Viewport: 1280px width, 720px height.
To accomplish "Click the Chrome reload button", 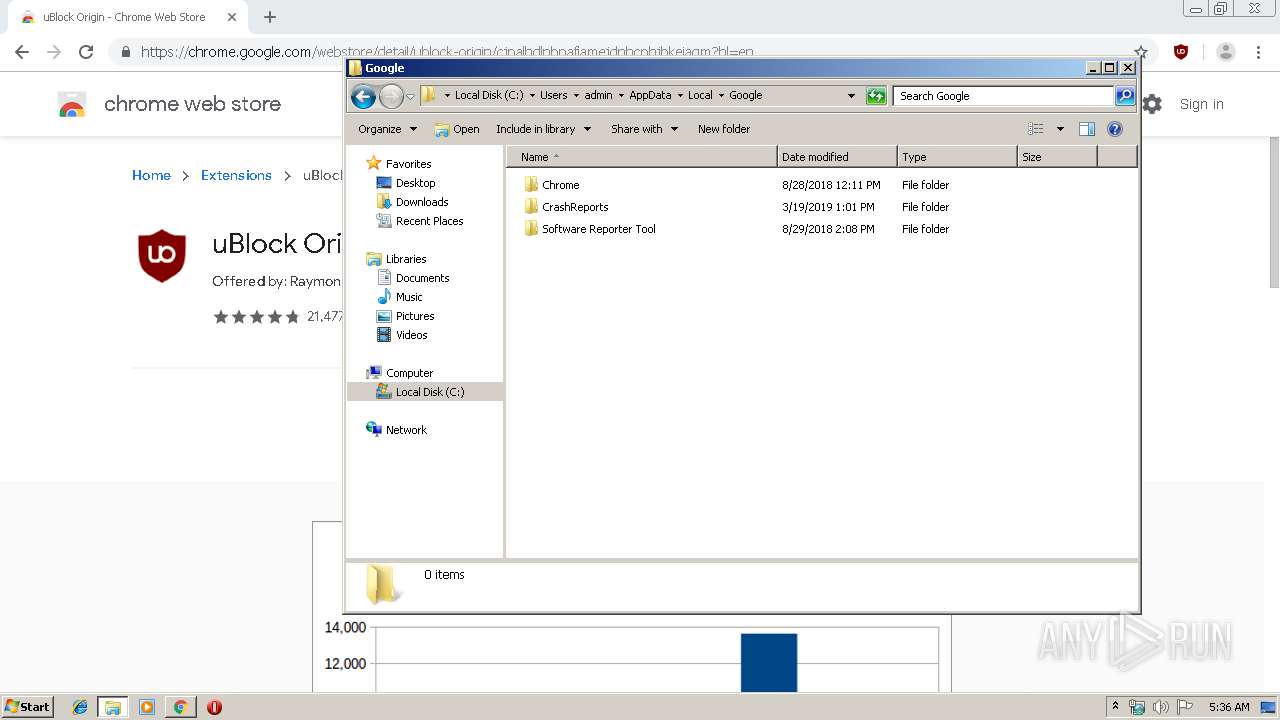I will point(86,52).
